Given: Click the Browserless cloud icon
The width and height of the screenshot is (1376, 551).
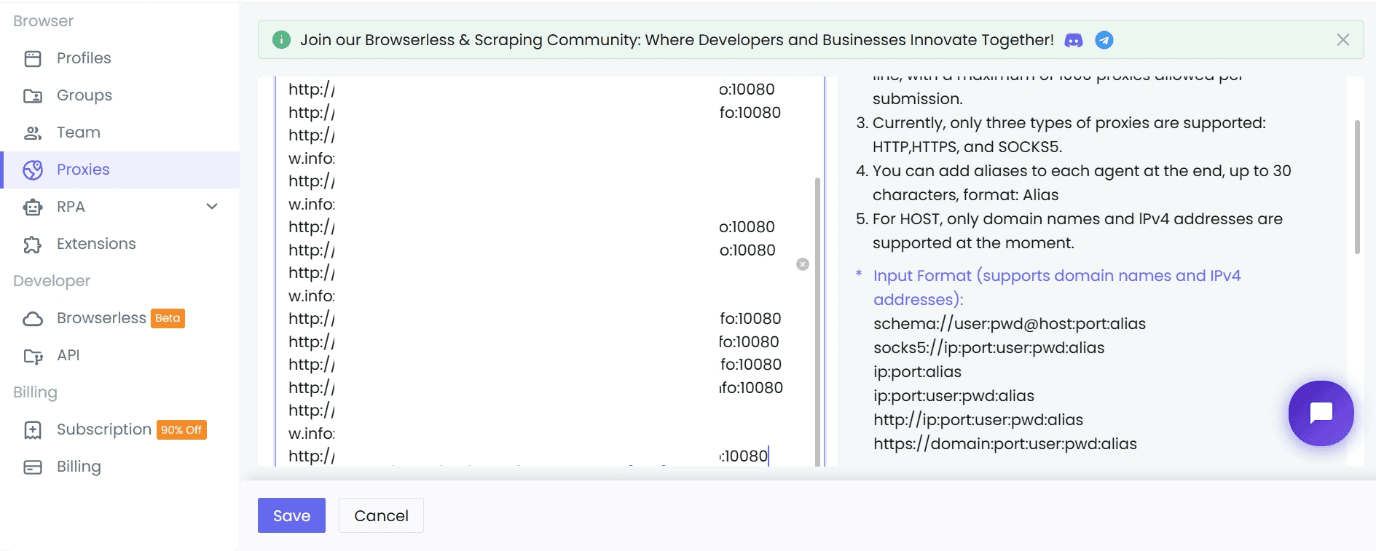Looking at the screenshot, I should click(x=33, y=318).
